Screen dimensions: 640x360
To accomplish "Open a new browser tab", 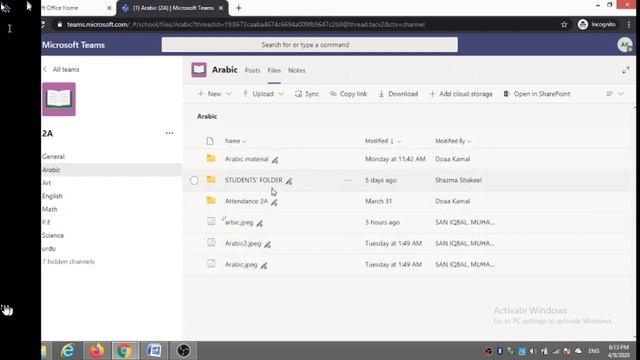I will 239,8.
